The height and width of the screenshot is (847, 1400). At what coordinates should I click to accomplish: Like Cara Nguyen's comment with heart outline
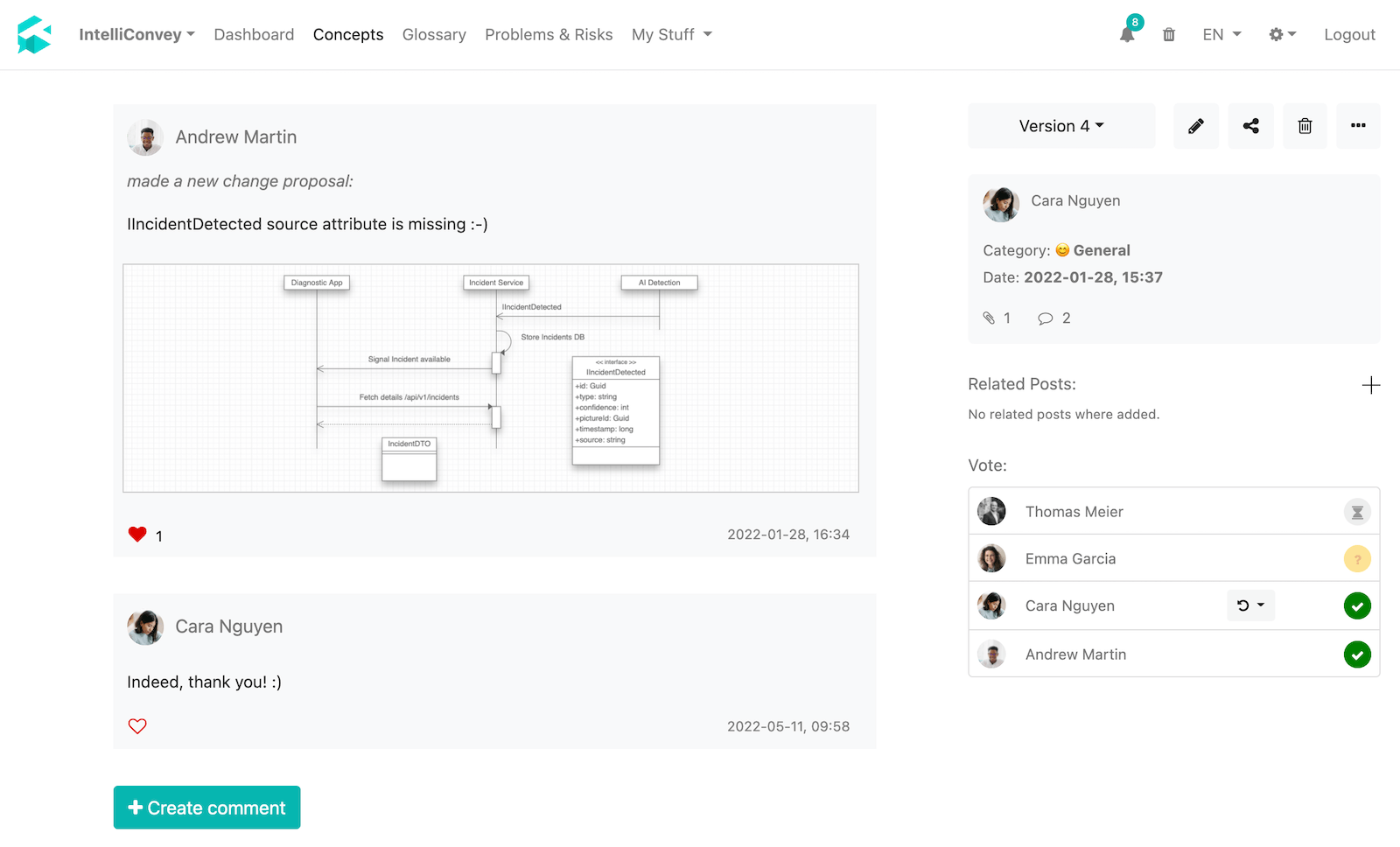pyautogui.click(x=137, y=726)
